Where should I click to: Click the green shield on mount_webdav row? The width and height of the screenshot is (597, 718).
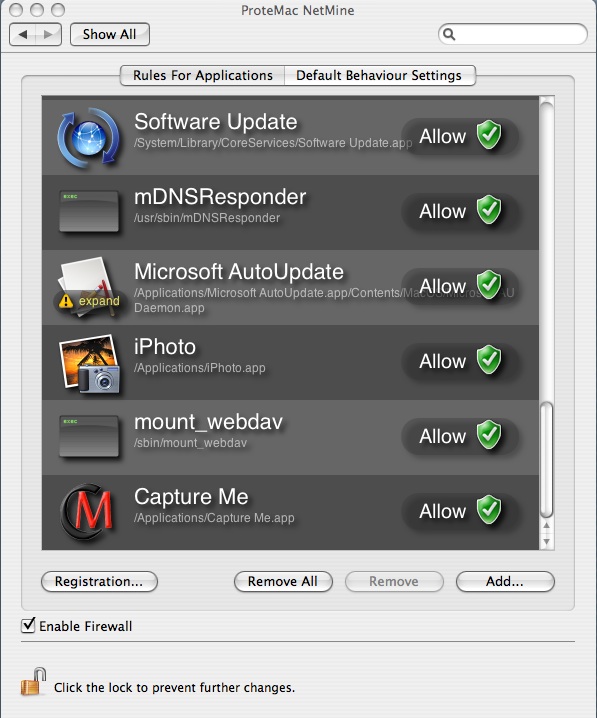coord(489,435)
